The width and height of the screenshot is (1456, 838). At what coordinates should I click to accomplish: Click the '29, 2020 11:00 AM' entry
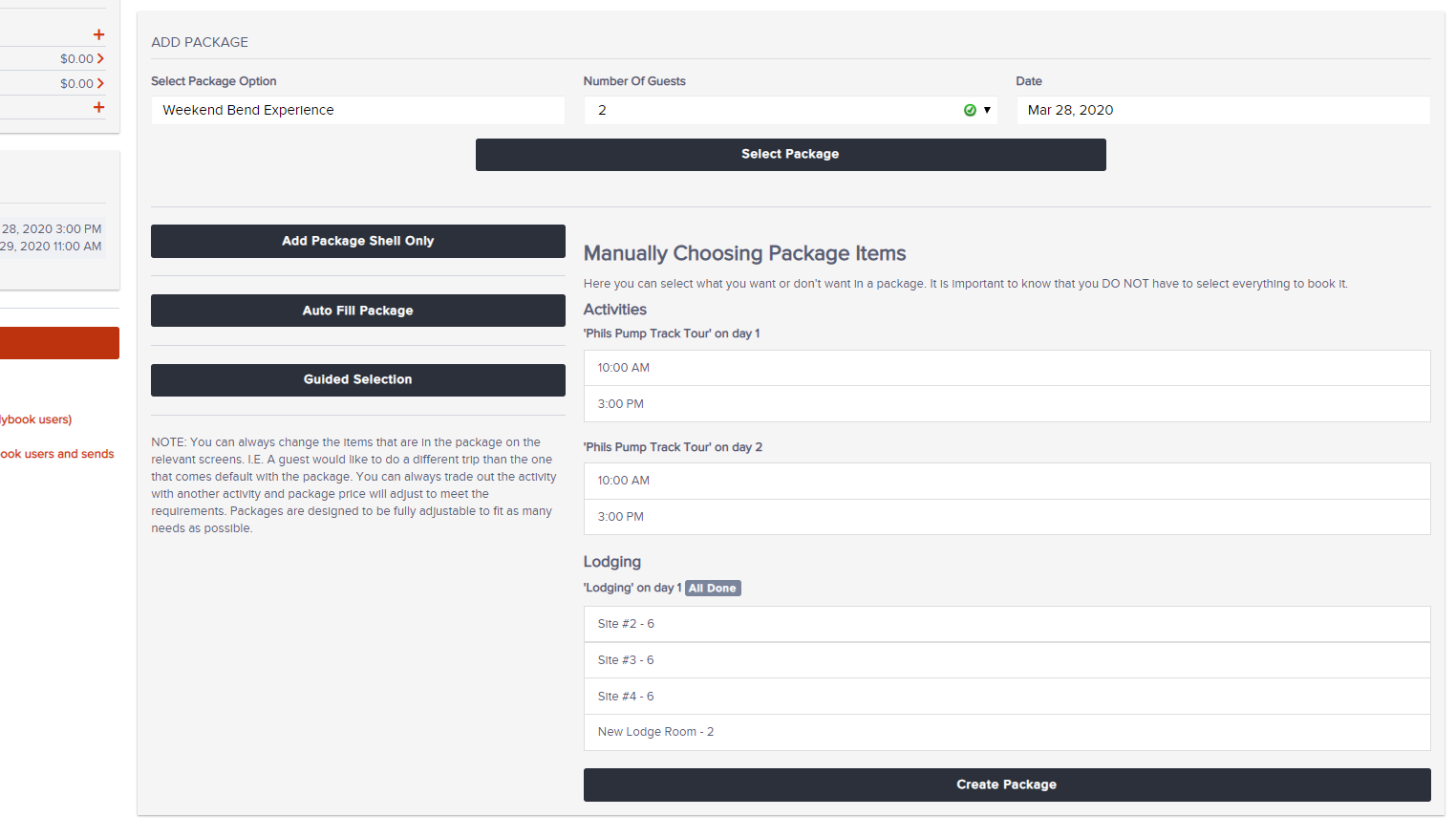(51, 247)
